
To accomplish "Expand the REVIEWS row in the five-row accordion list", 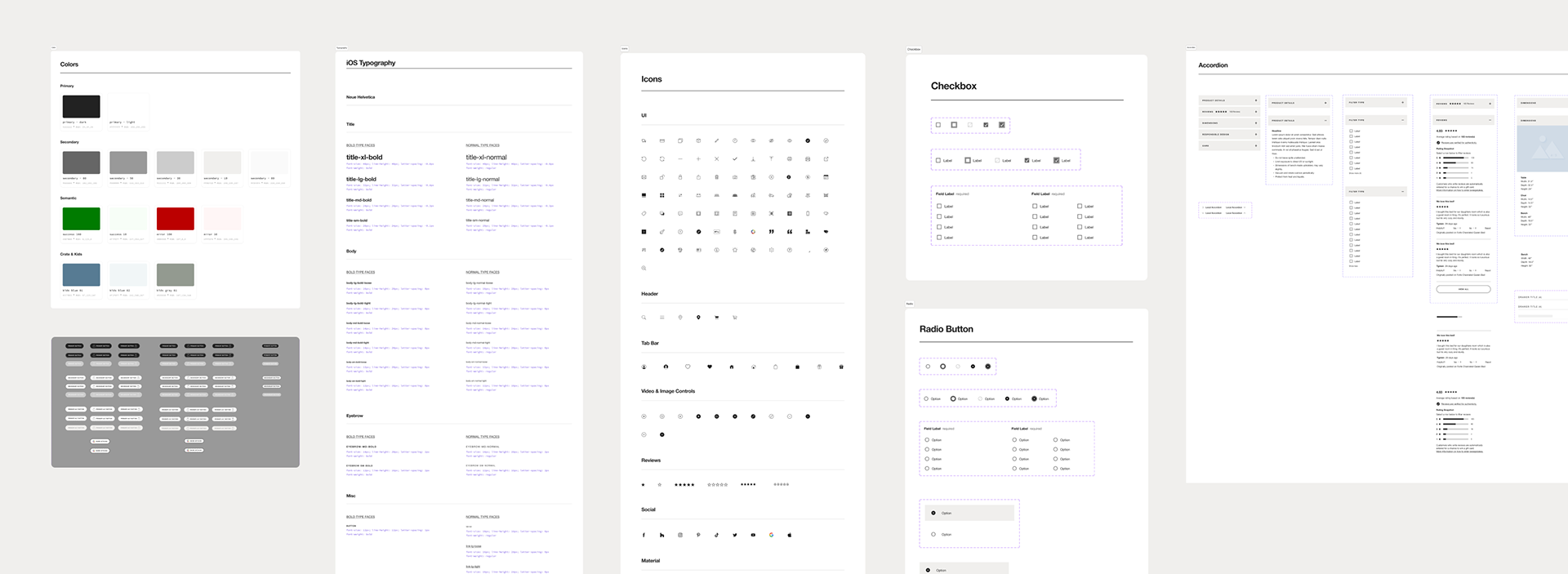I will tap(1229, 112).
